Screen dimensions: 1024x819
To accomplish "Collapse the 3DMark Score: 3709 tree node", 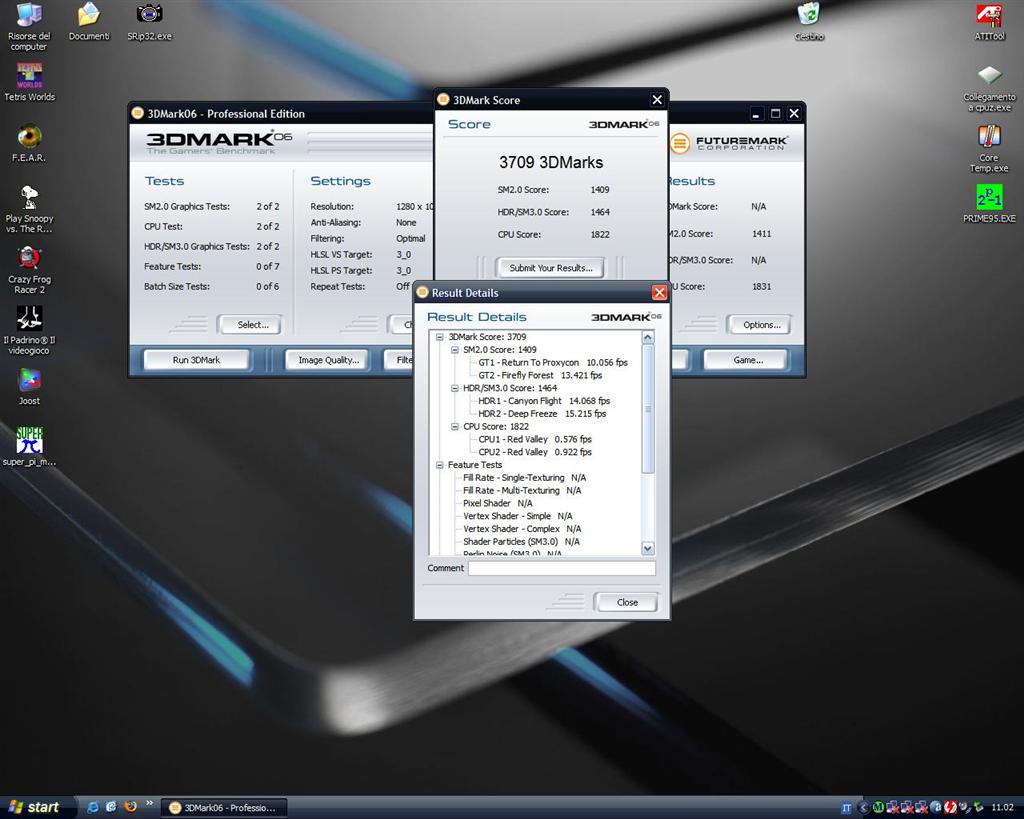I will tap(440, 337).
